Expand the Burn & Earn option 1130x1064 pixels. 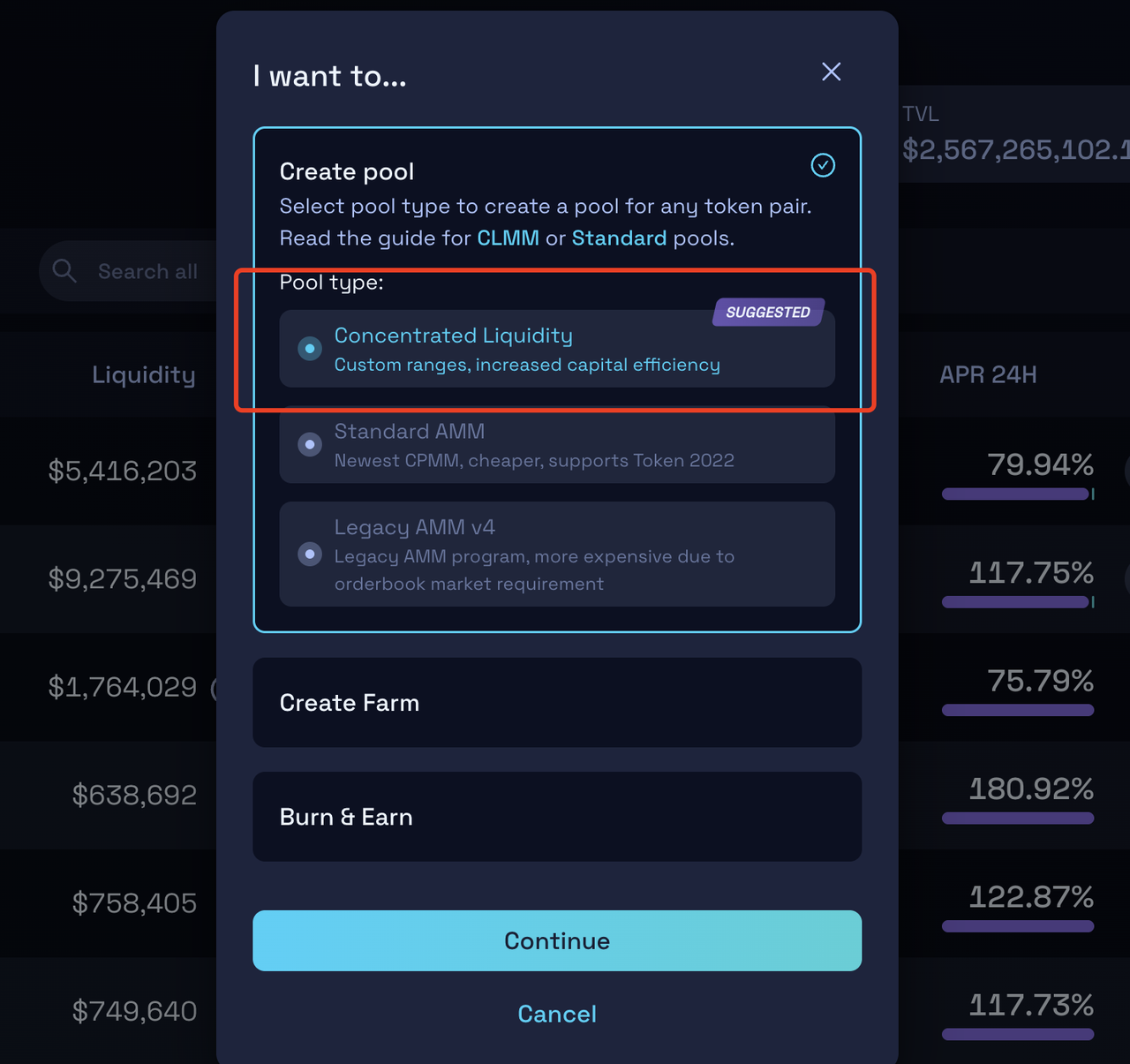[x=557, y=817]
